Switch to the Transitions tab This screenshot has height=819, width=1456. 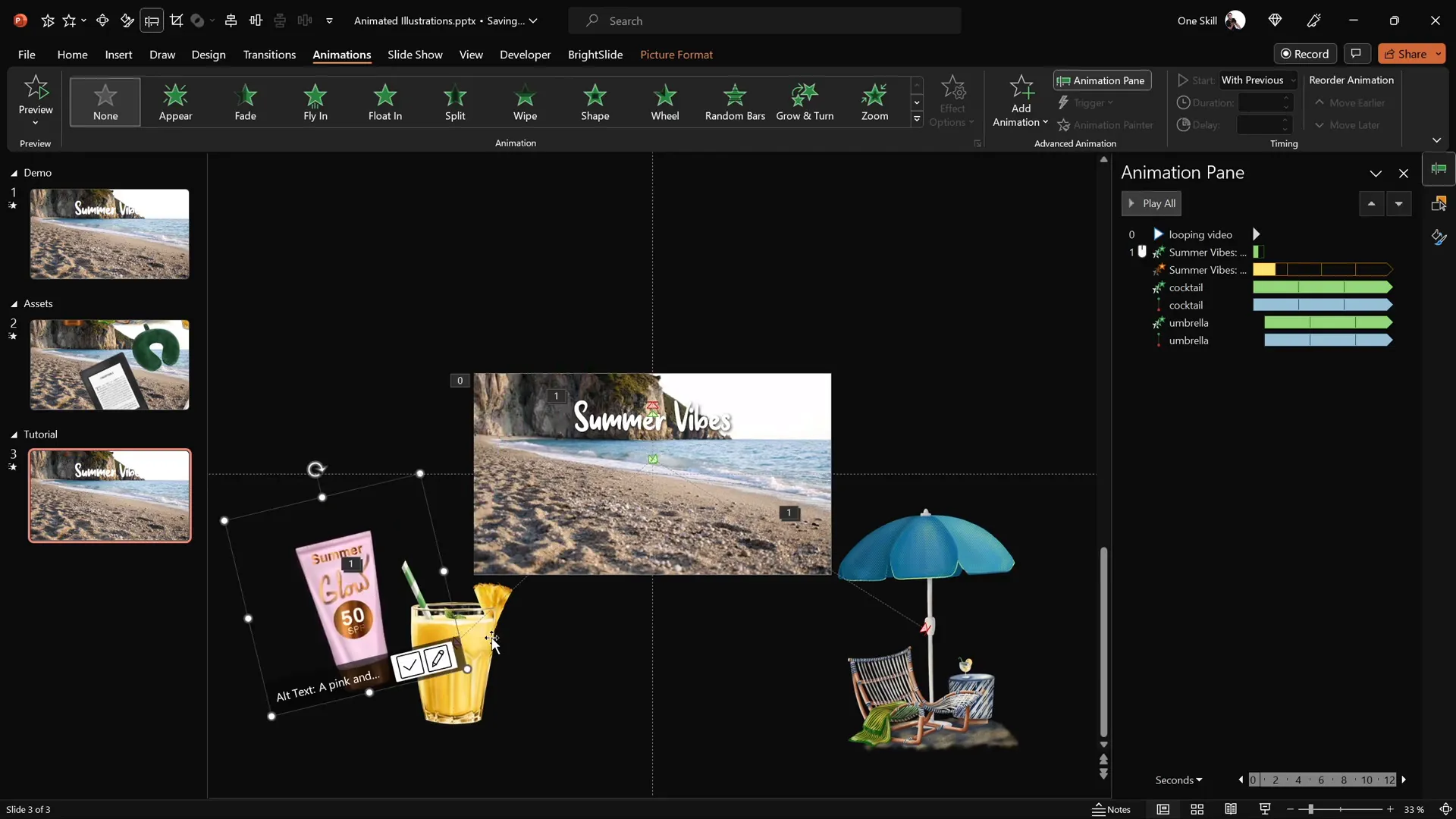click(269, 55)
